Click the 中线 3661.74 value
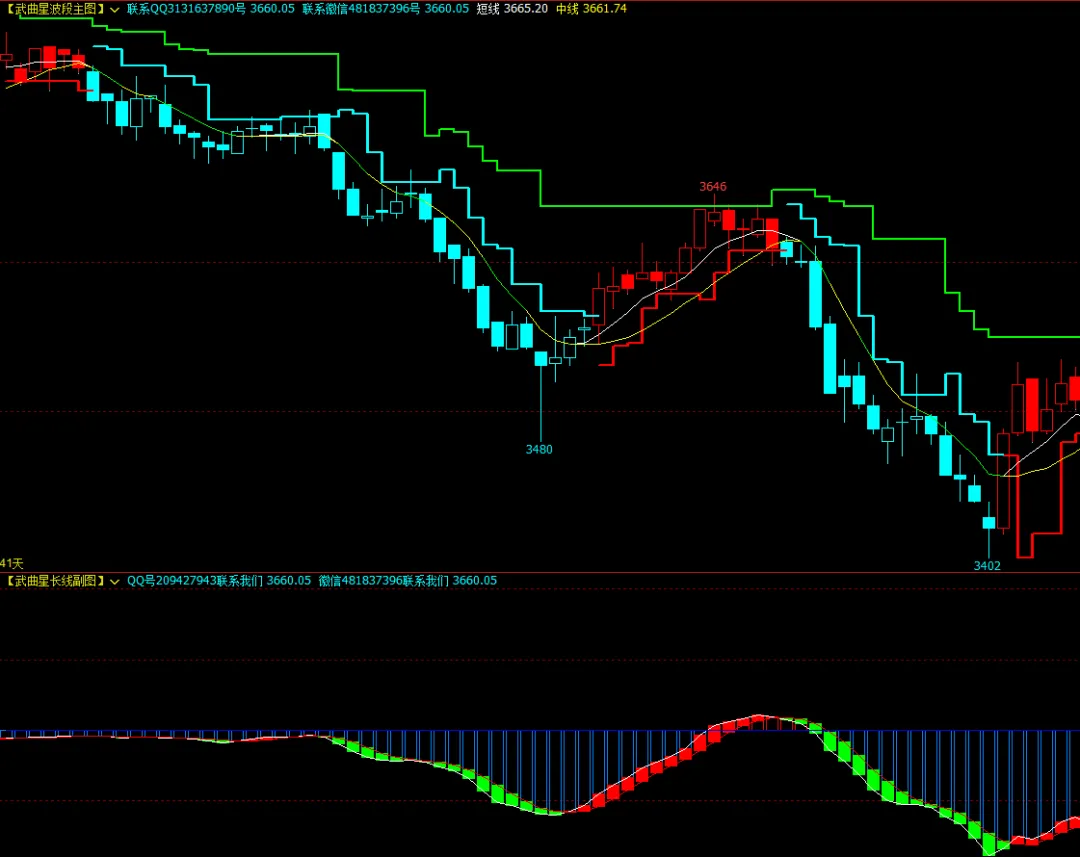 click(592, 9)
